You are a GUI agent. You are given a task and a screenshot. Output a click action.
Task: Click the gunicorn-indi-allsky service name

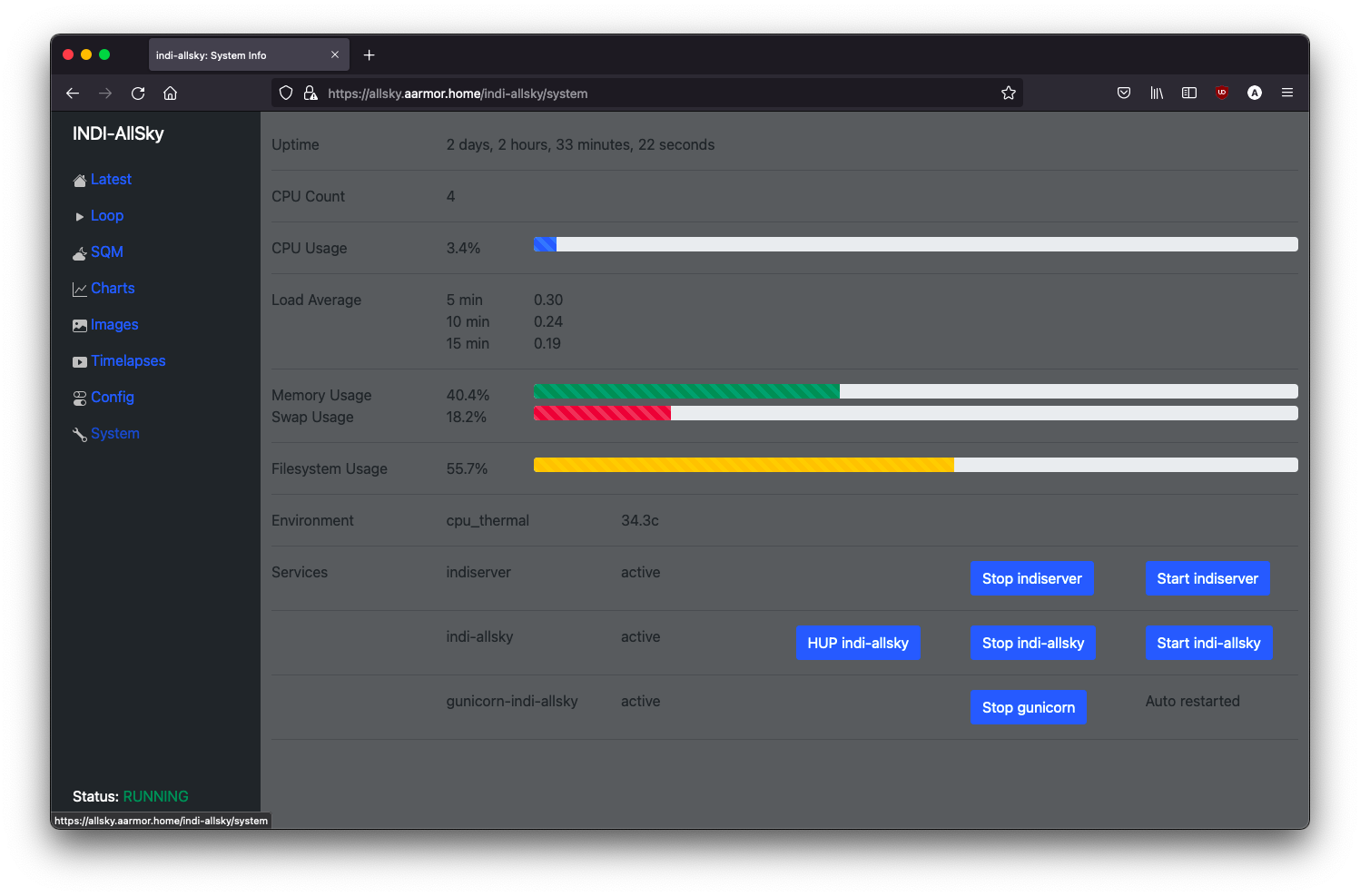(x=512, y=701)
